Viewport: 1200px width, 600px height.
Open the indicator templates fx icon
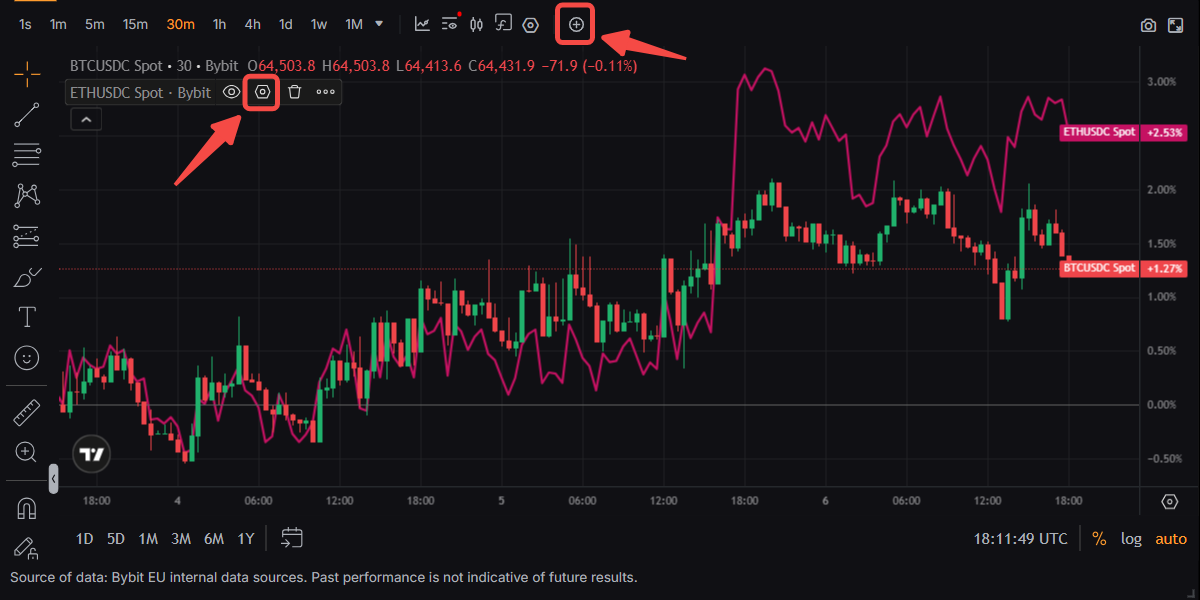pos(504,24)
